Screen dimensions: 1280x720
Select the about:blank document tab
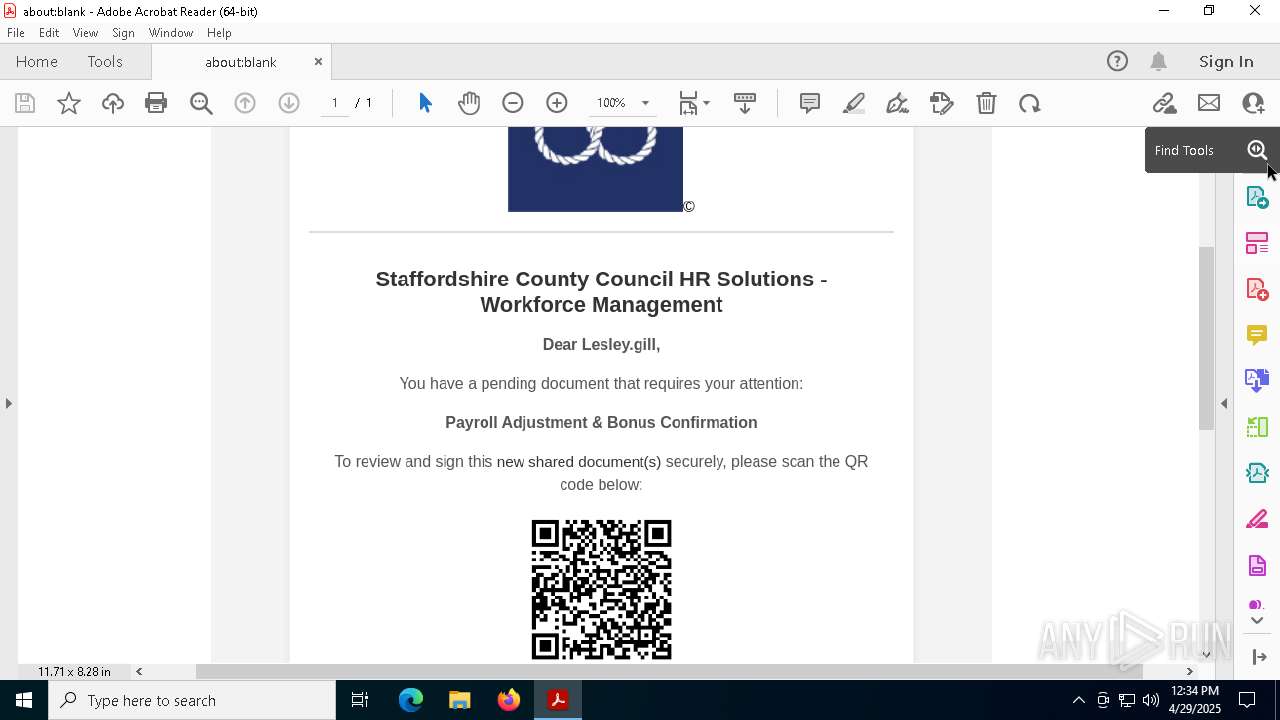click(241, 62)
